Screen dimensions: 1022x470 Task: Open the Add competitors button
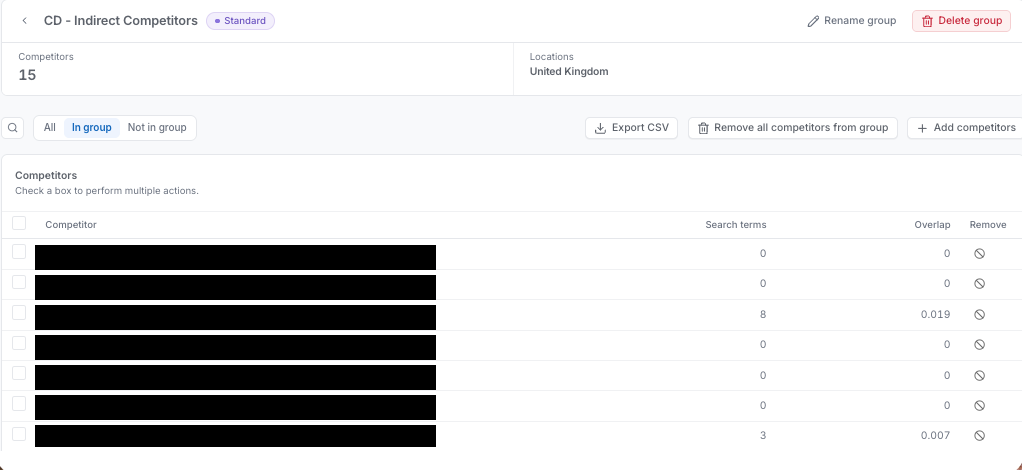pyautogui.click(x=966, y=128)
